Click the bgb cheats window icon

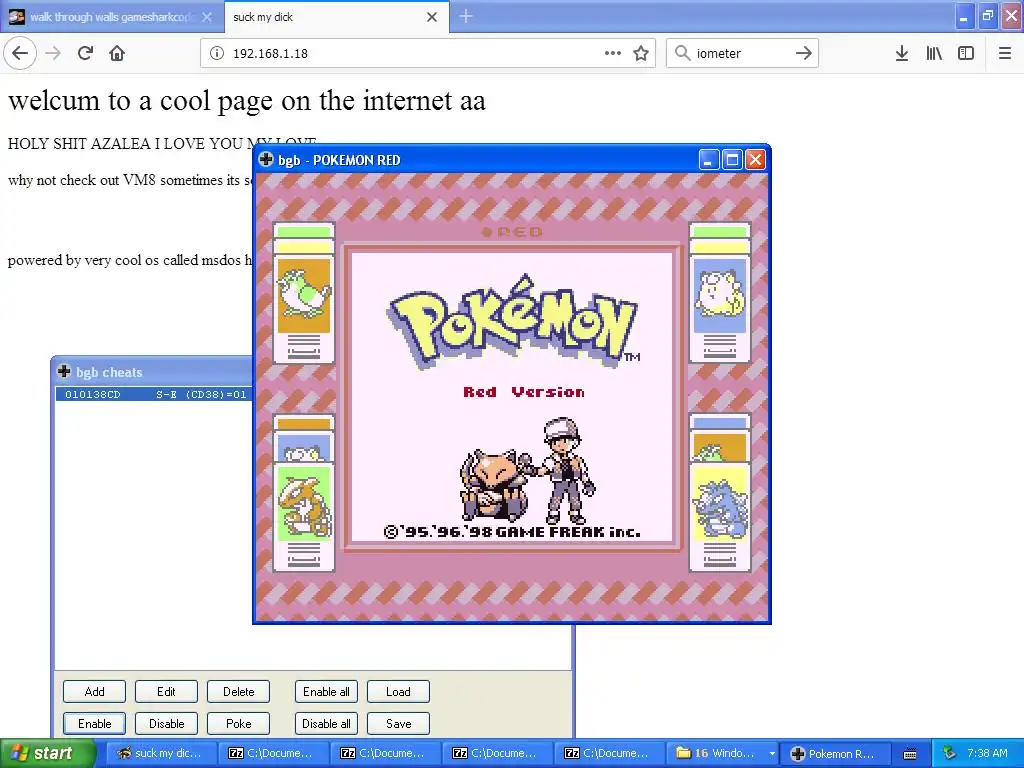[x=64, y=372]
